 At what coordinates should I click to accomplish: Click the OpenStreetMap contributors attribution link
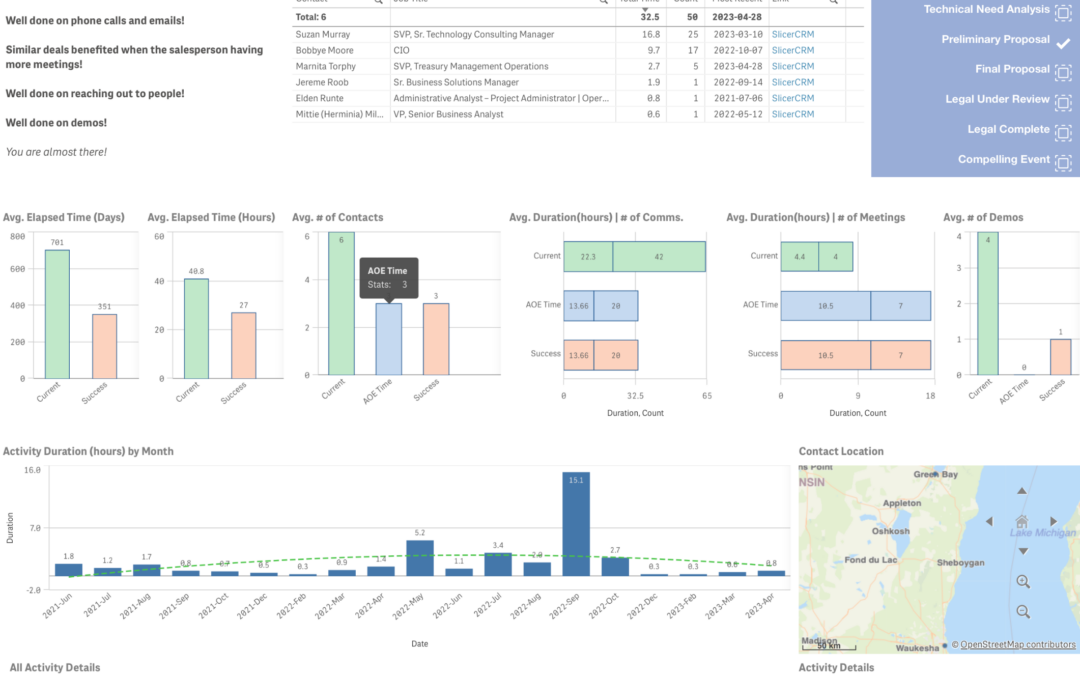[x=1019, y=645]
